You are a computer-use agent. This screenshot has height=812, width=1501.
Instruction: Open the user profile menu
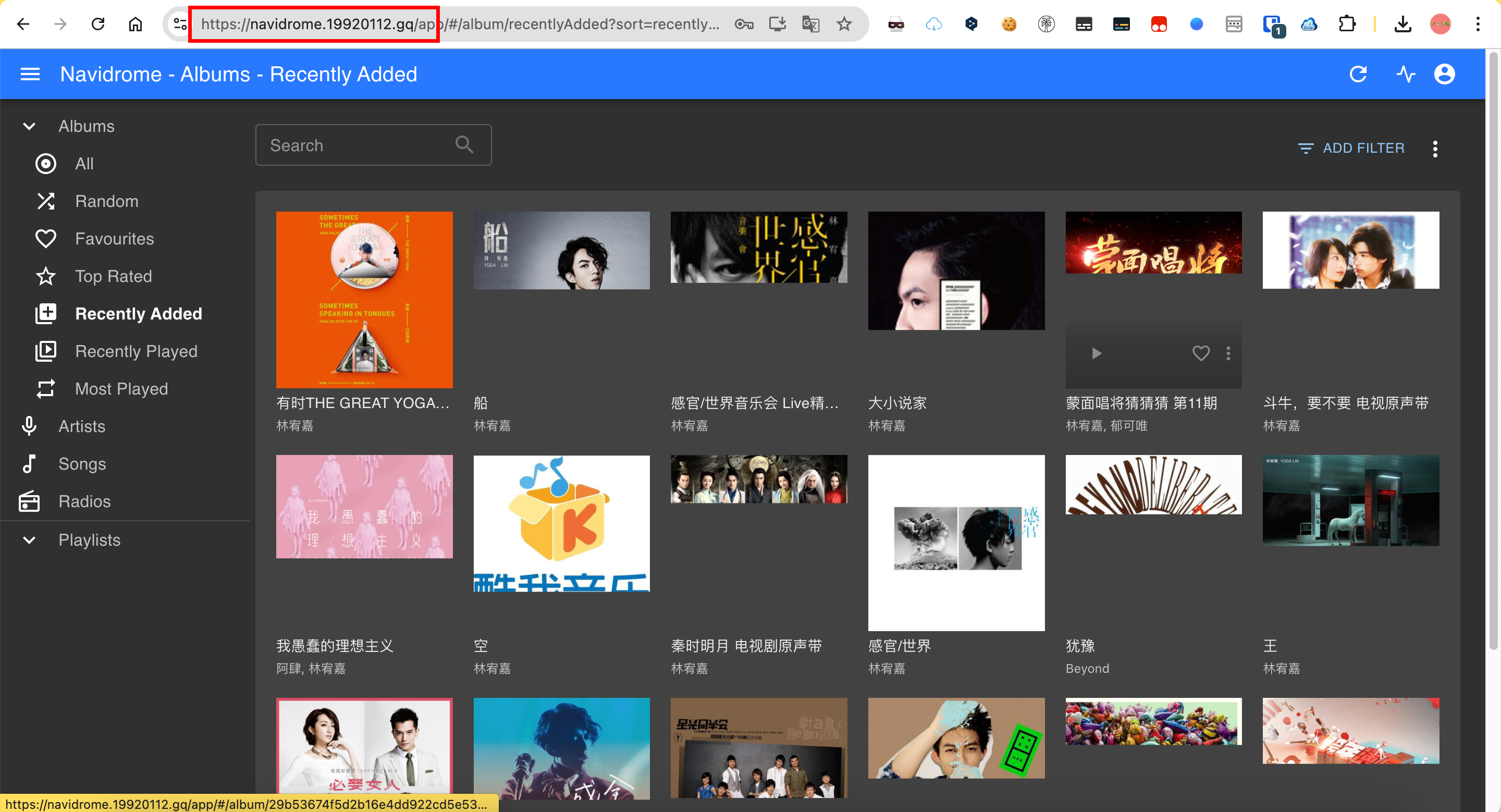pyautogui.click(x=1445, y=74)
